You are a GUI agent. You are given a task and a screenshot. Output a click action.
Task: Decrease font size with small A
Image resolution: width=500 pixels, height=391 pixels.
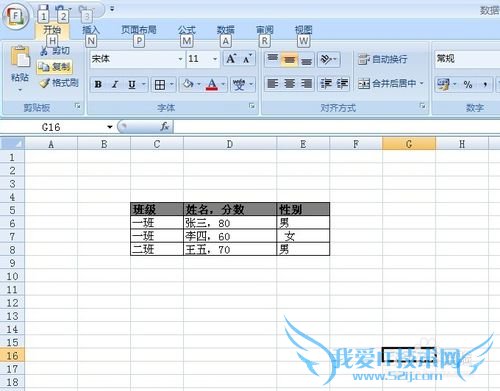[x=247, y=59]
